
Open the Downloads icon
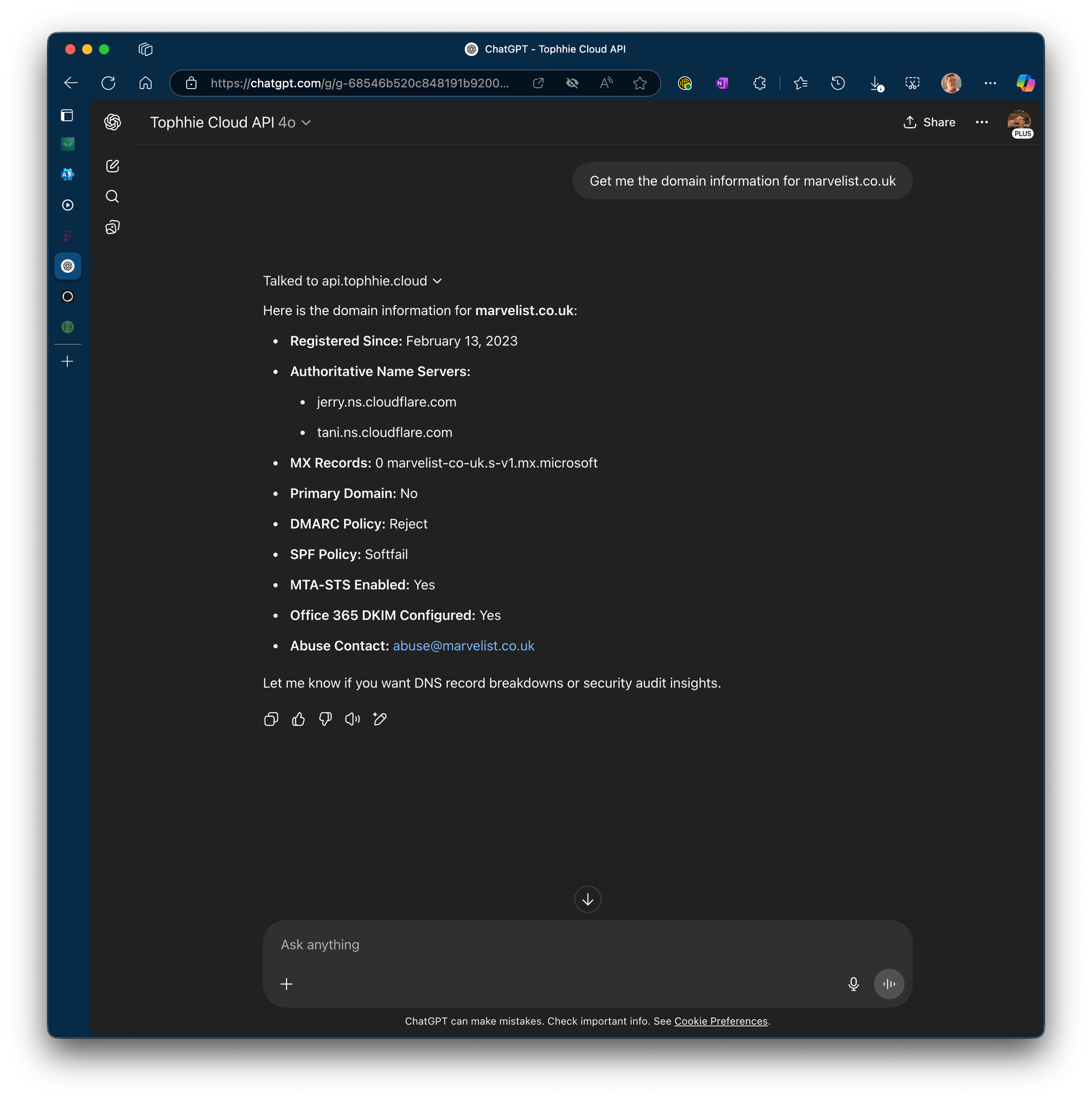coord(876,84)
